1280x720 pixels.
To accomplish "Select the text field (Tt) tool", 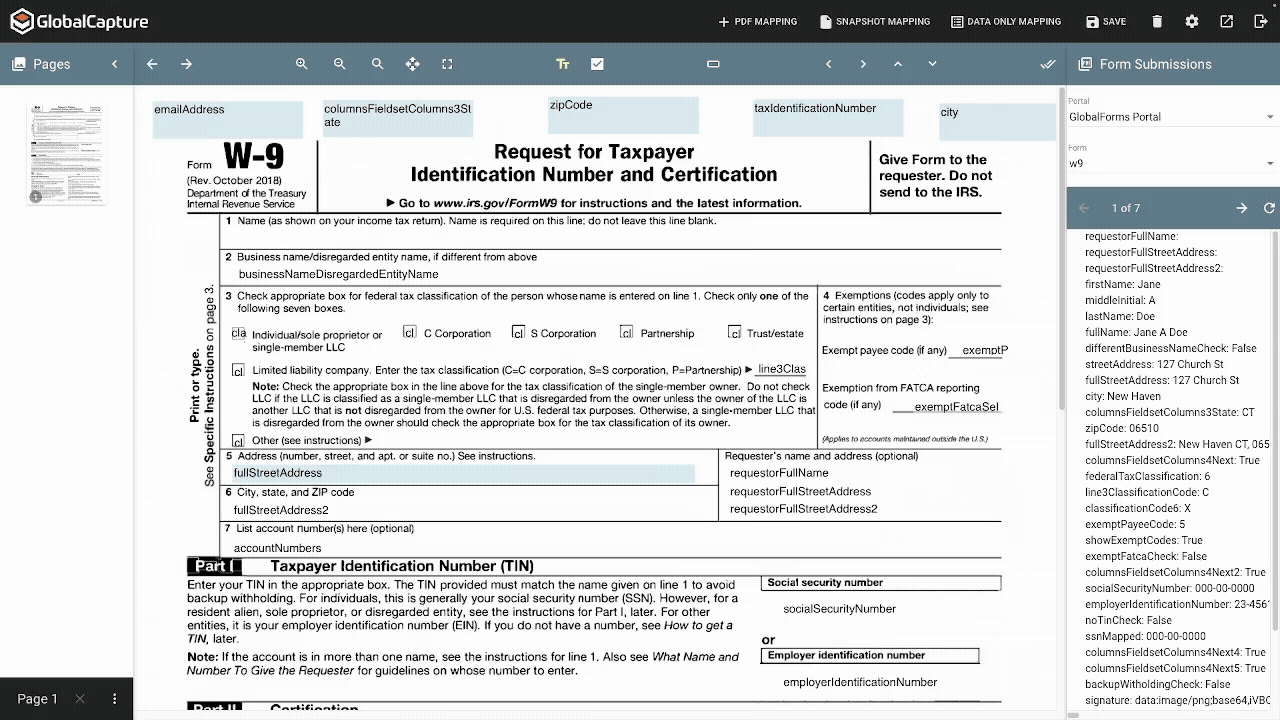I will pyautogui.click(x=563, y=64).
